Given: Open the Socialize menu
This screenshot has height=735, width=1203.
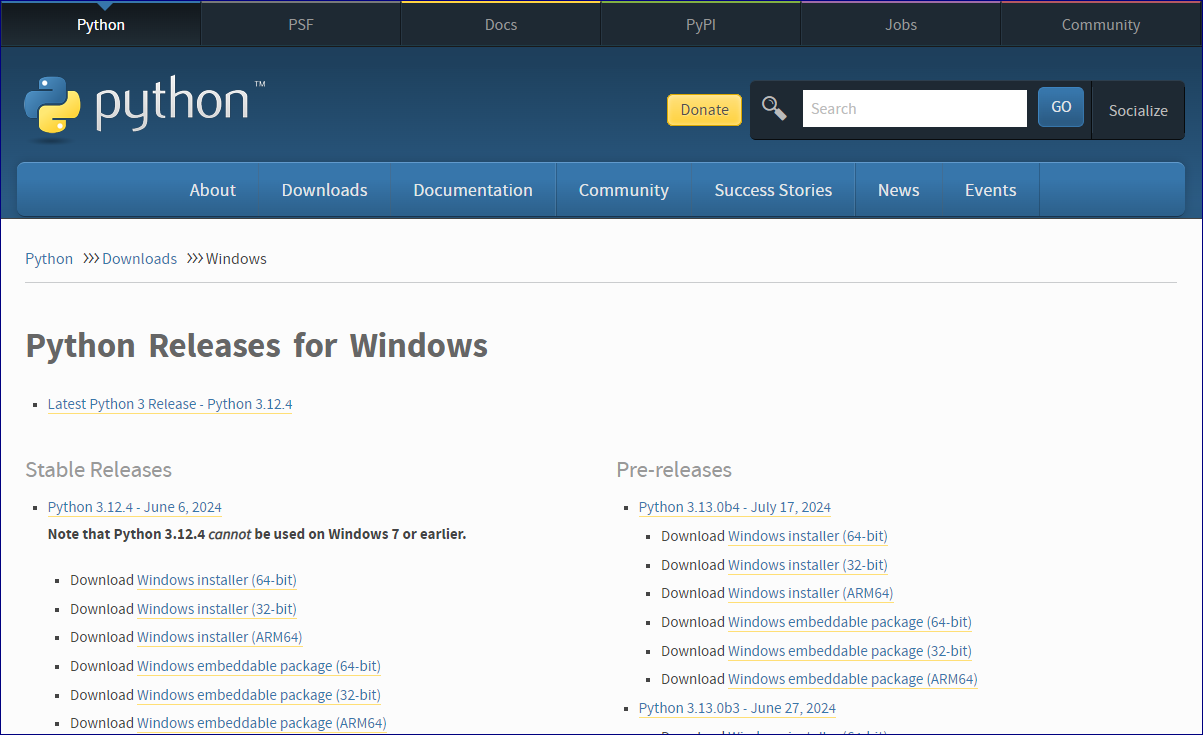Looking at the screenshot, I should (1138, 110).
